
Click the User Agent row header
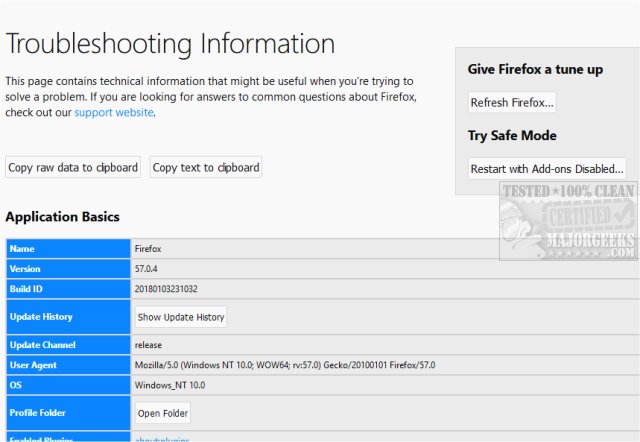click(x=68, y=365)
